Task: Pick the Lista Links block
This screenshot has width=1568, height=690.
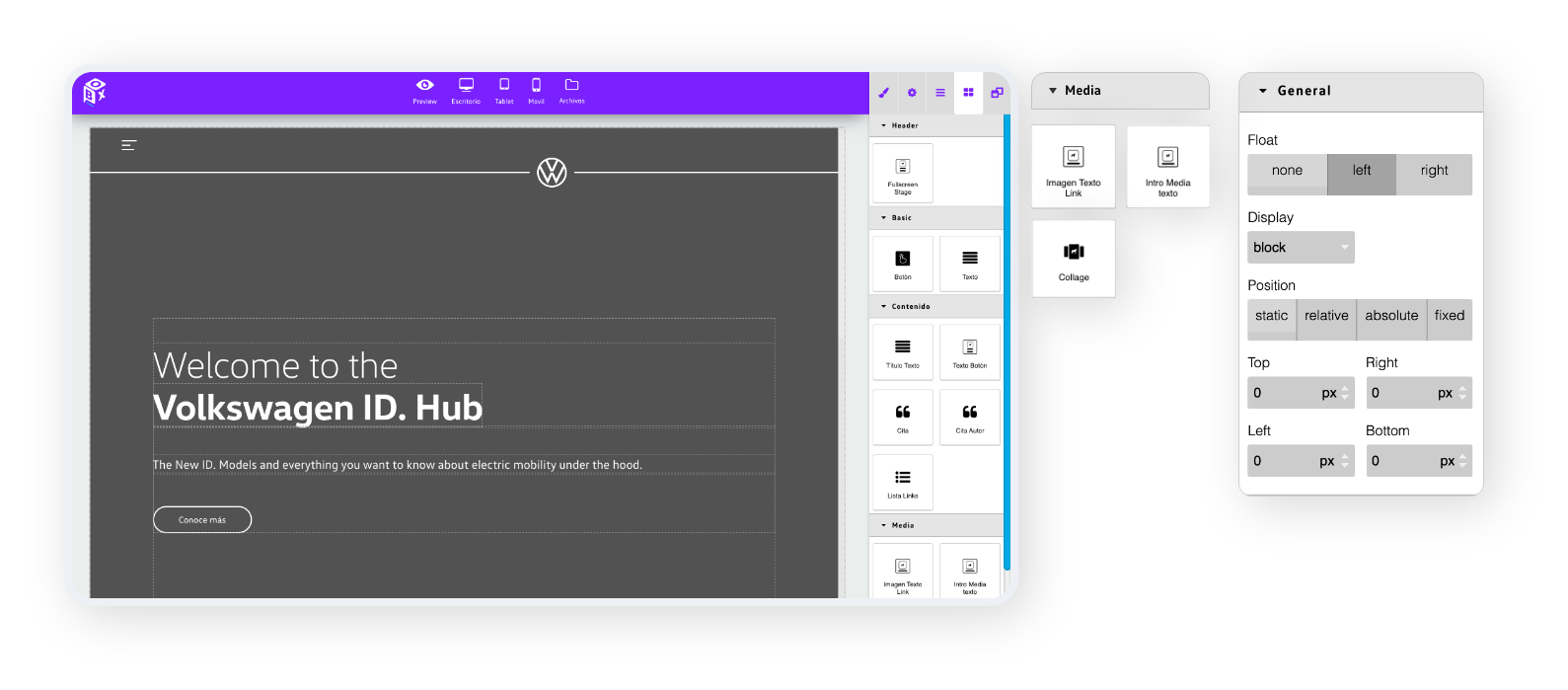Action: coord(903,483)
